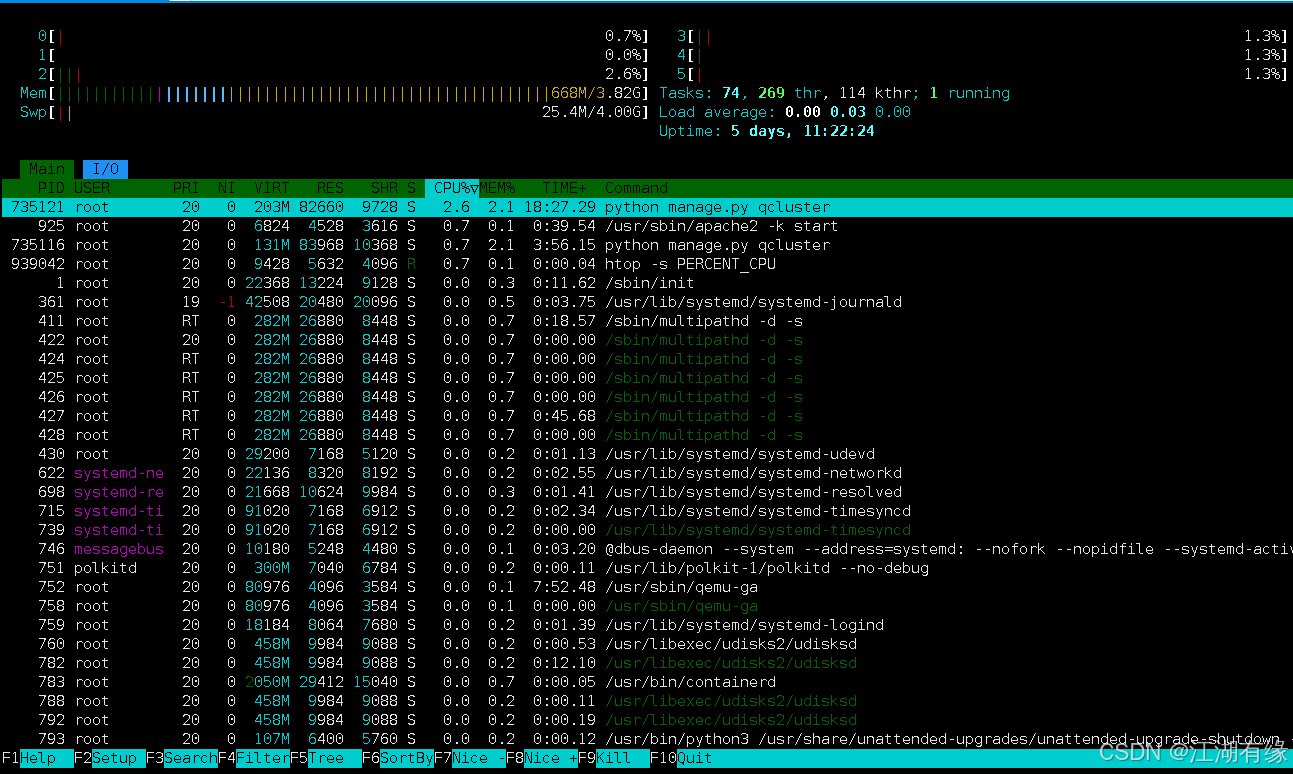Click the 668M/3.82G memory value
Image resolution: width=1293 pixels, height=774 pixels.
tap(596, 93)
